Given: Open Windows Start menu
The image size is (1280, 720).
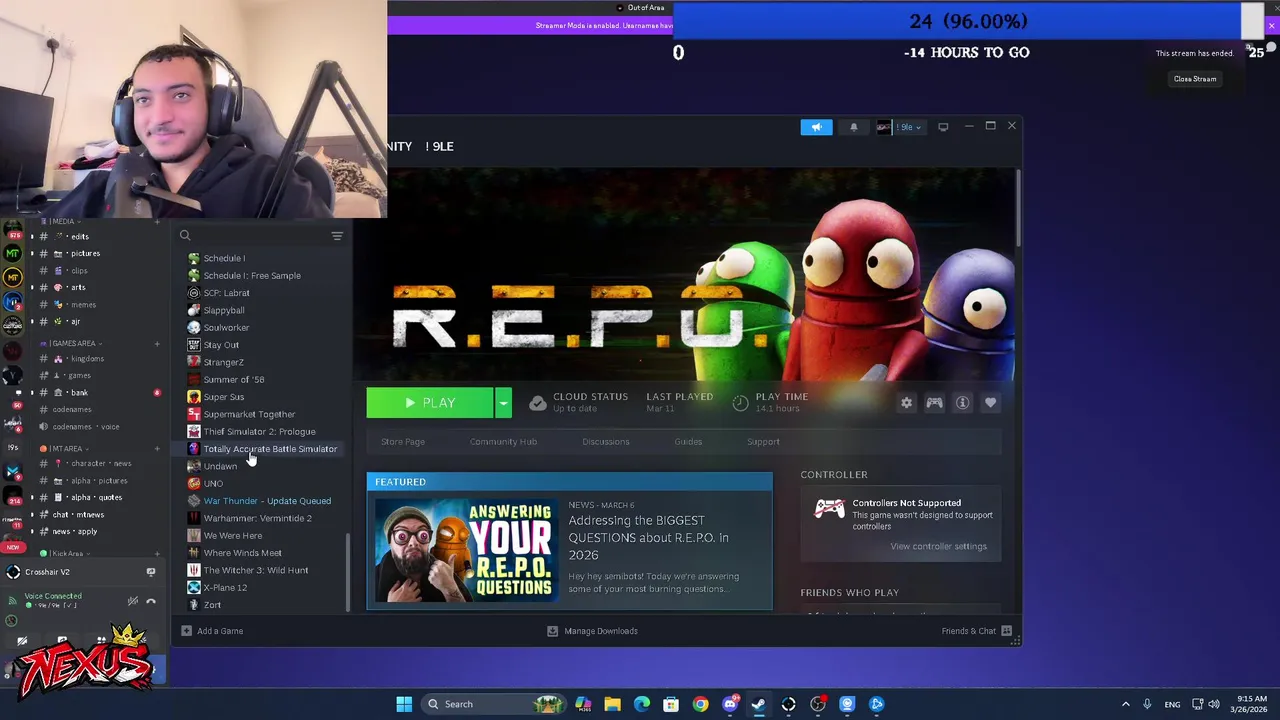Looking at the screenshot, I should [x=404, y=704].
